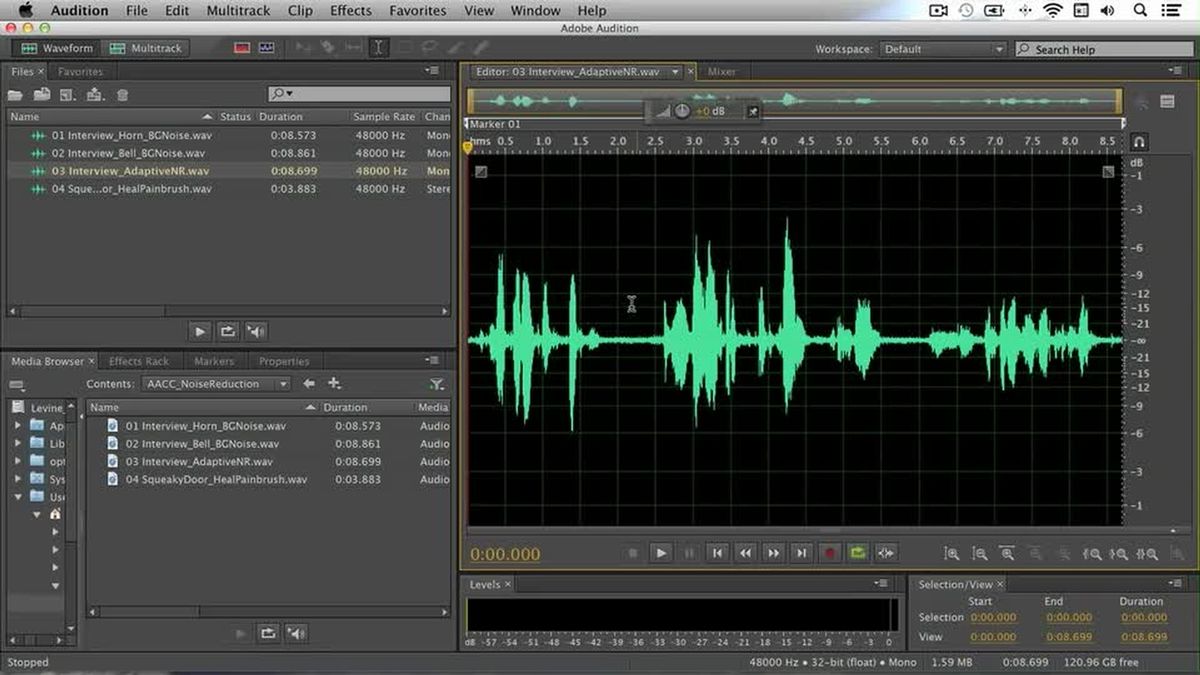Switch to the Effects Rack tab
The height and width of the screenshot is (675, 1200).
pos(139,361)
